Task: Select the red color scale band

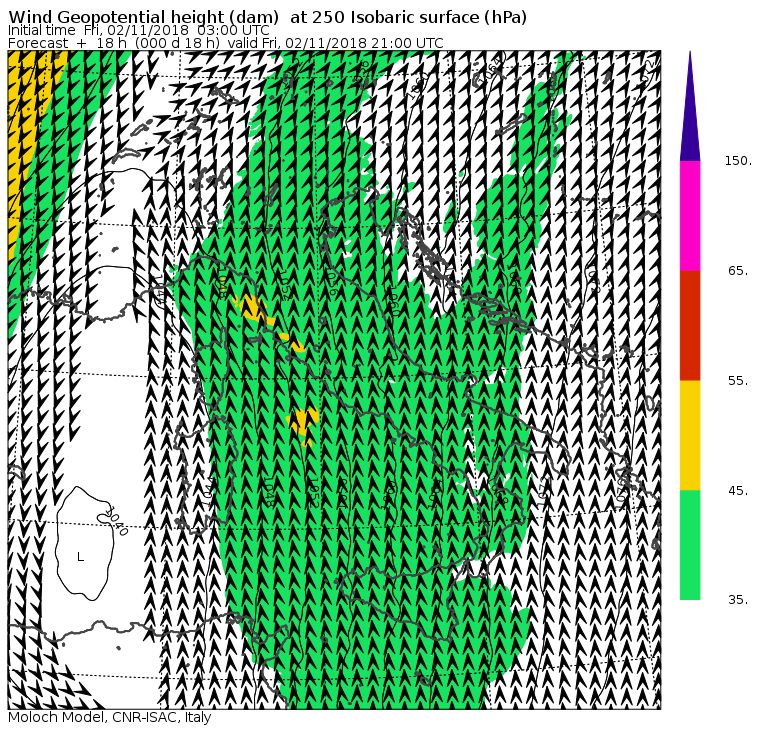Action: coord(690,326)
